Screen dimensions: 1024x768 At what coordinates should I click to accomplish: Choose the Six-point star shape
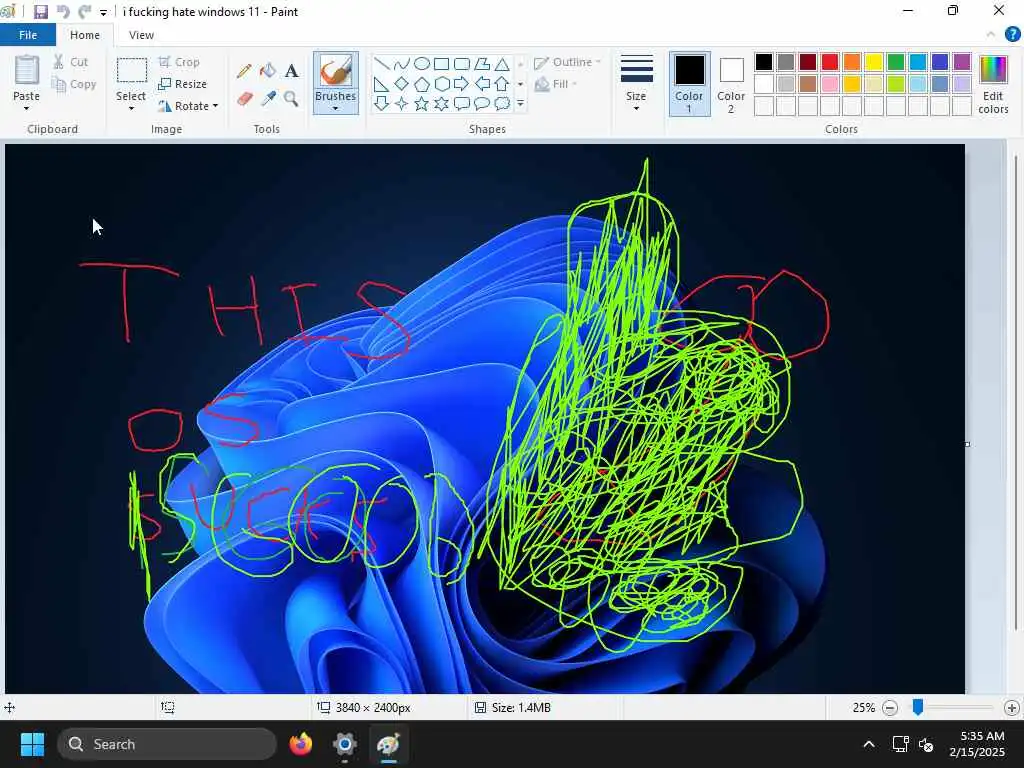[441, 103]
